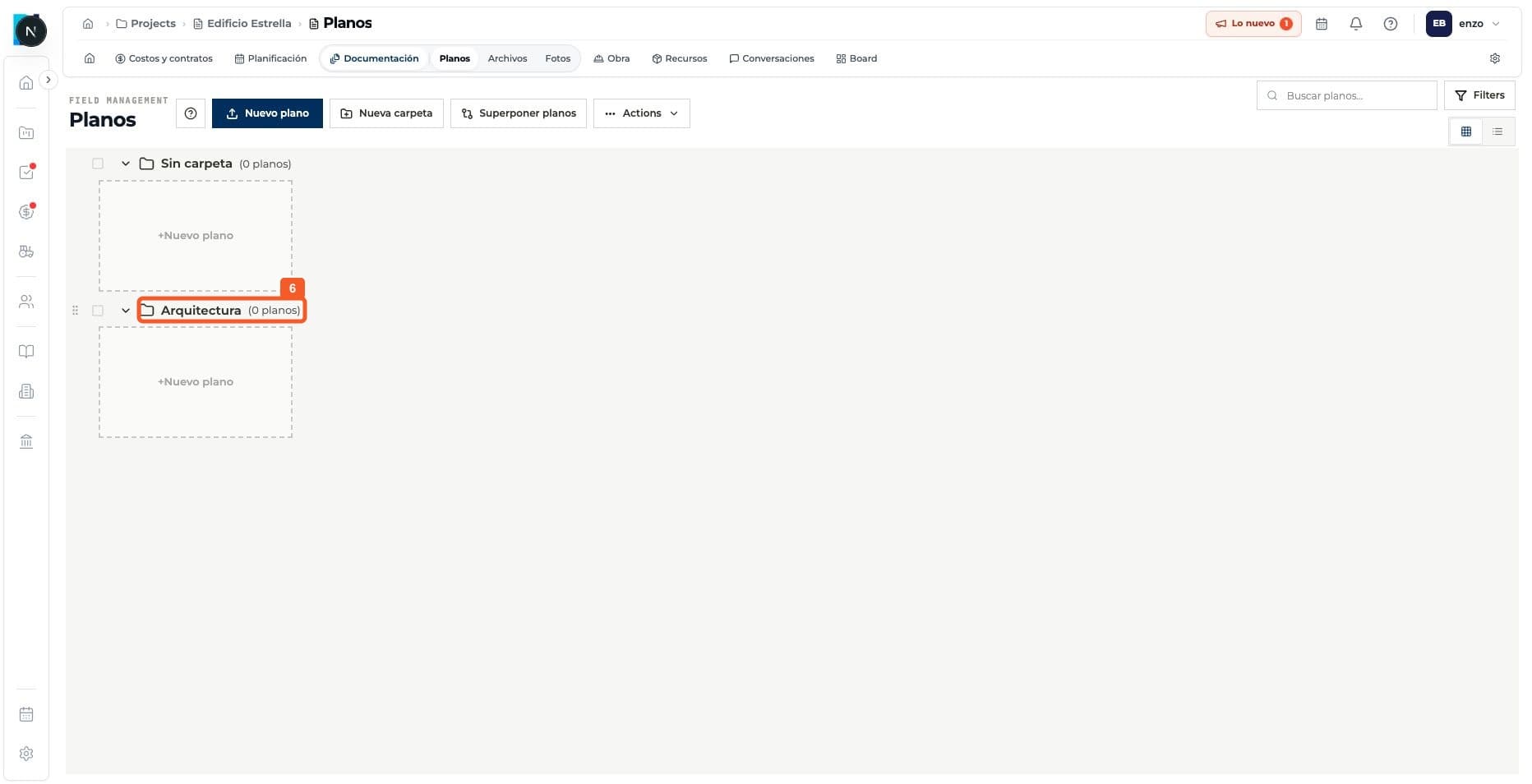Open the help icon in top header
The height and width of the screenshot is (784, 1532).
click(1391, 24)
